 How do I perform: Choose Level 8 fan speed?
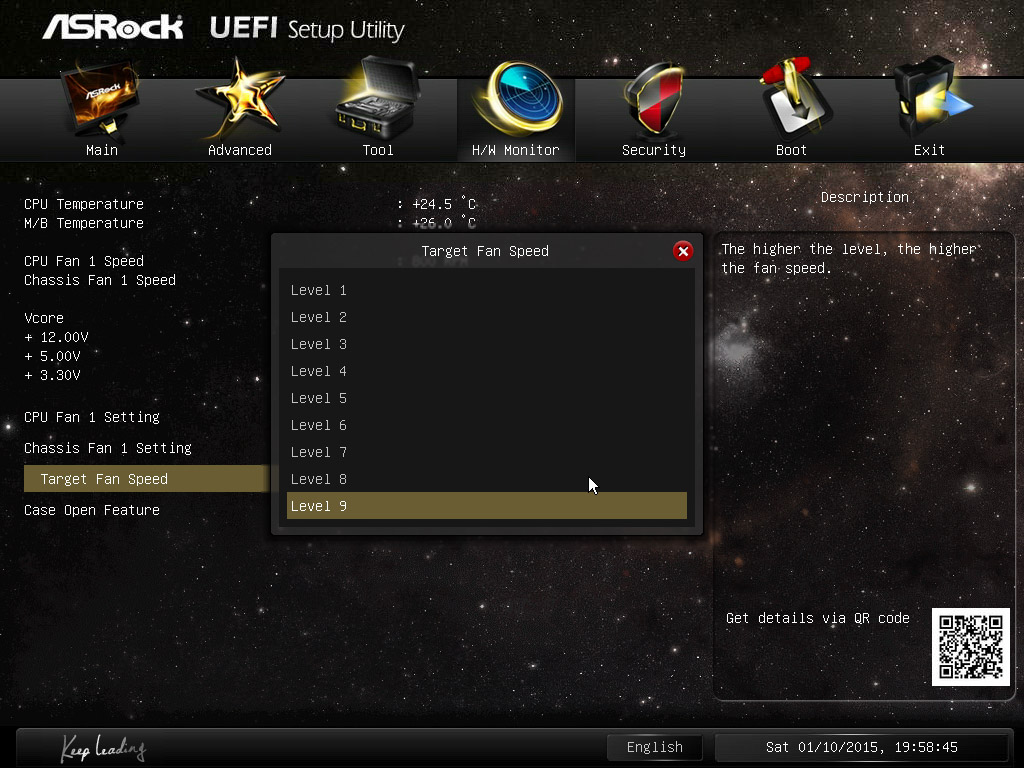[487, 479]
